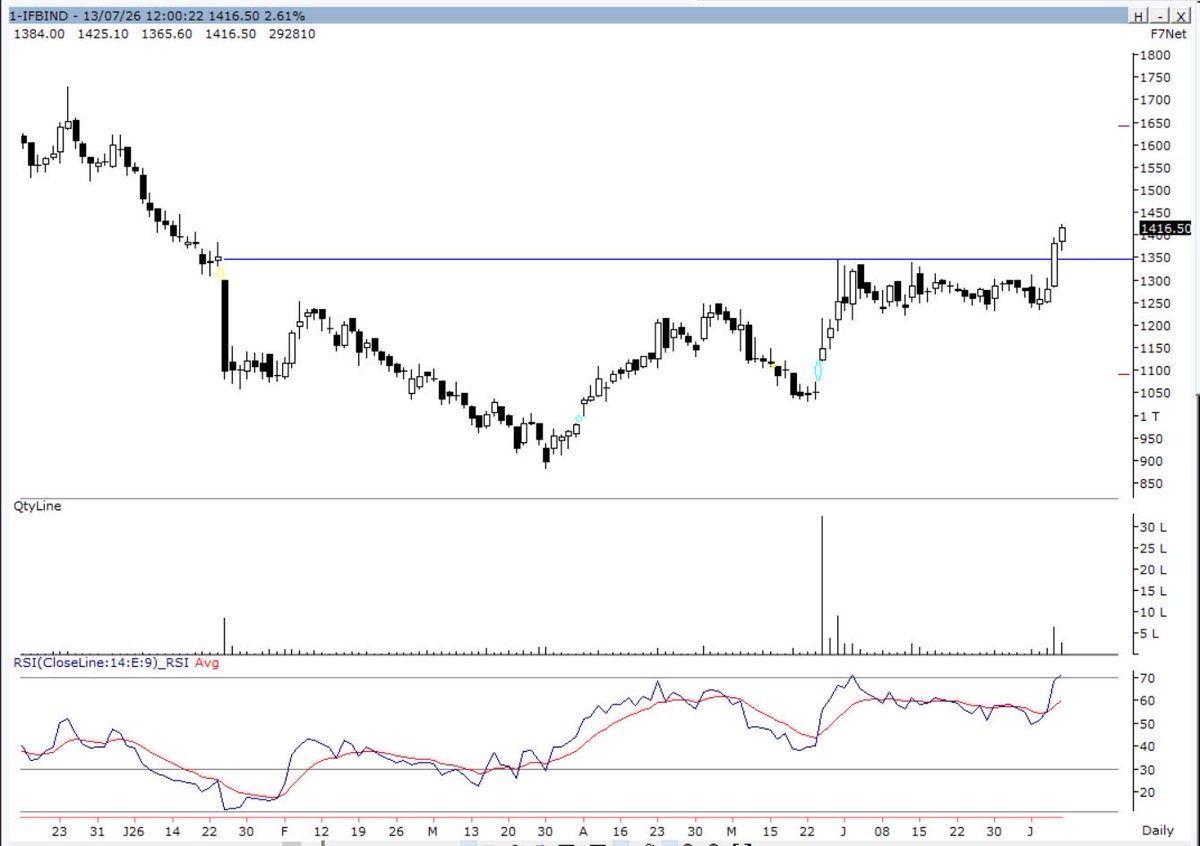Click the RSI(CloseLine:14:E:9)_RSI indicator label
The image size is (1200, 846).
click(x=101, y=662)
